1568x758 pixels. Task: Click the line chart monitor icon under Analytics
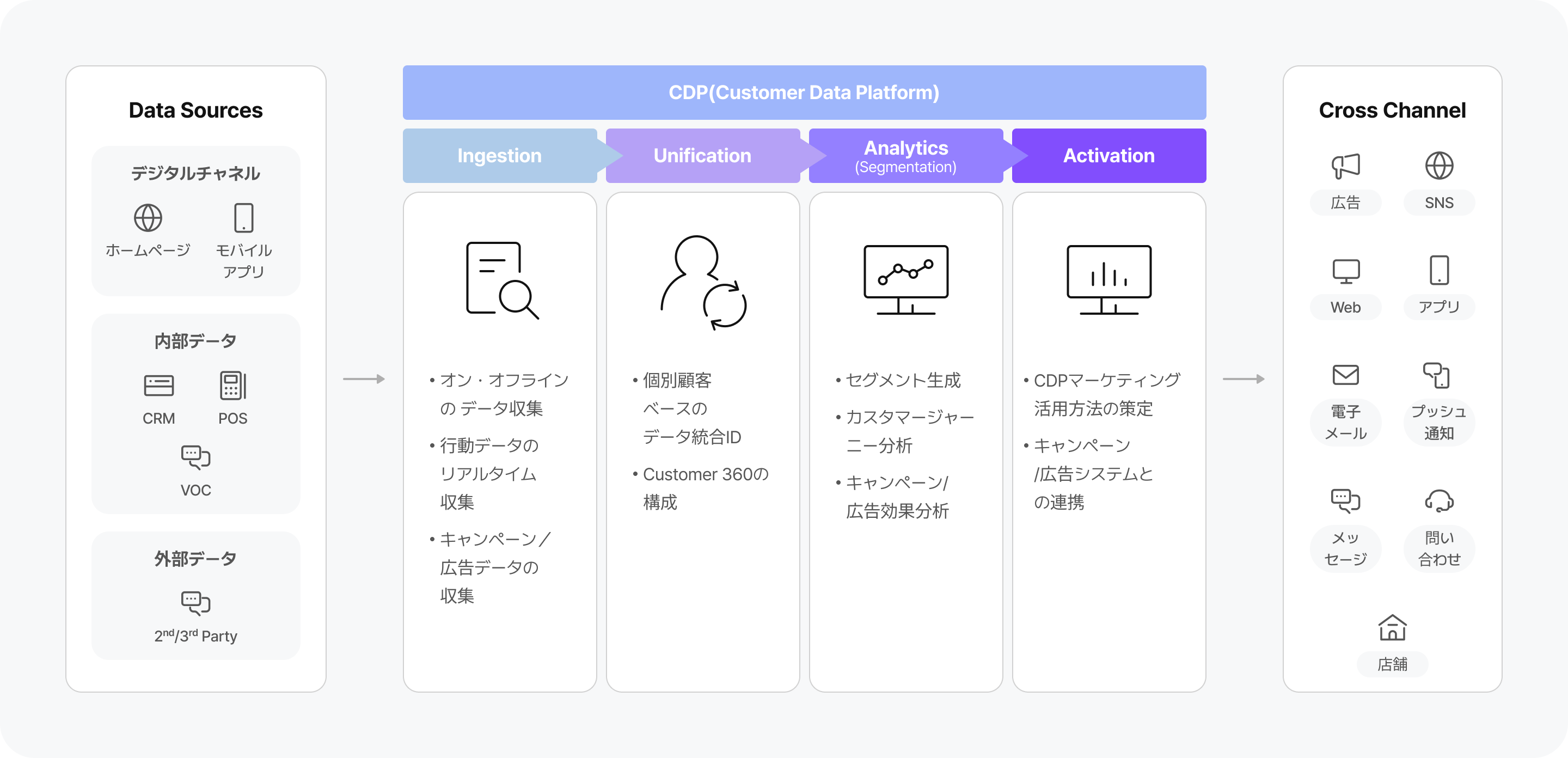(x=906, y=279)
